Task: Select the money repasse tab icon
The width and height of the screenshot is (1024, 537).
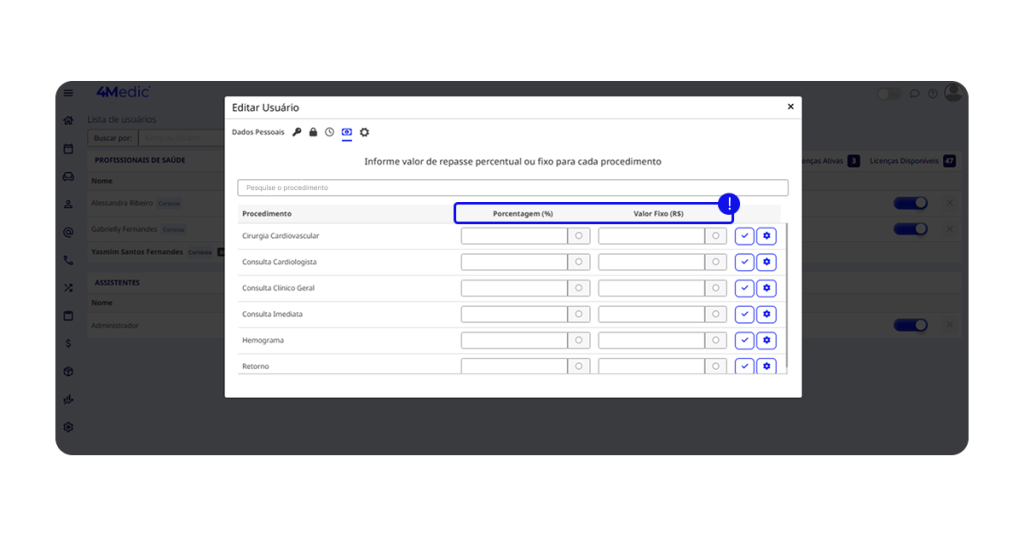Action: (x=347, y=132)
